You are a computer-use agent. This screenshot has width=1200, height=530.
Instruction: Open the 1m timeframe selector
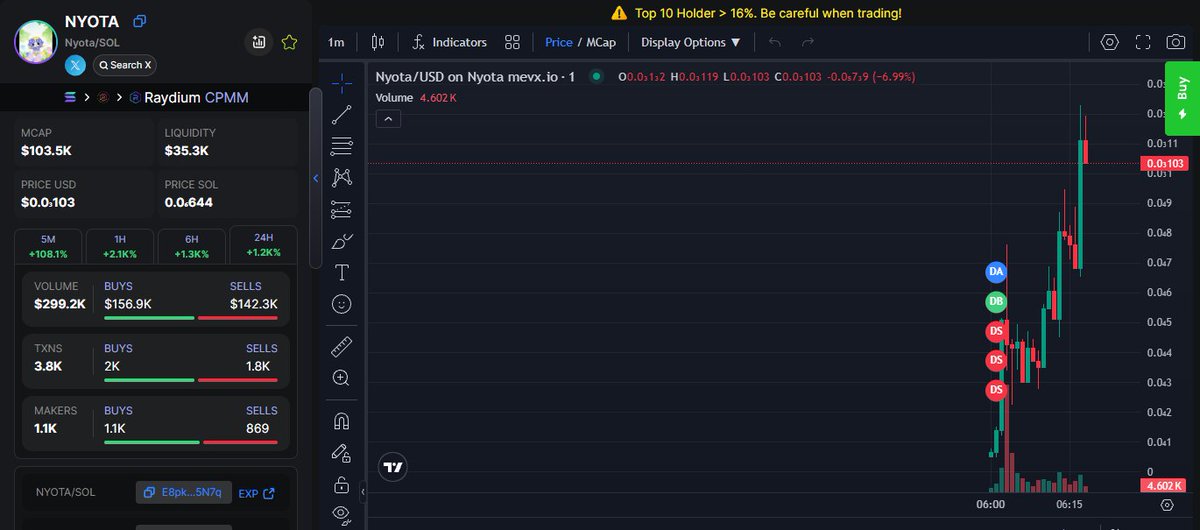coord(336,42)
